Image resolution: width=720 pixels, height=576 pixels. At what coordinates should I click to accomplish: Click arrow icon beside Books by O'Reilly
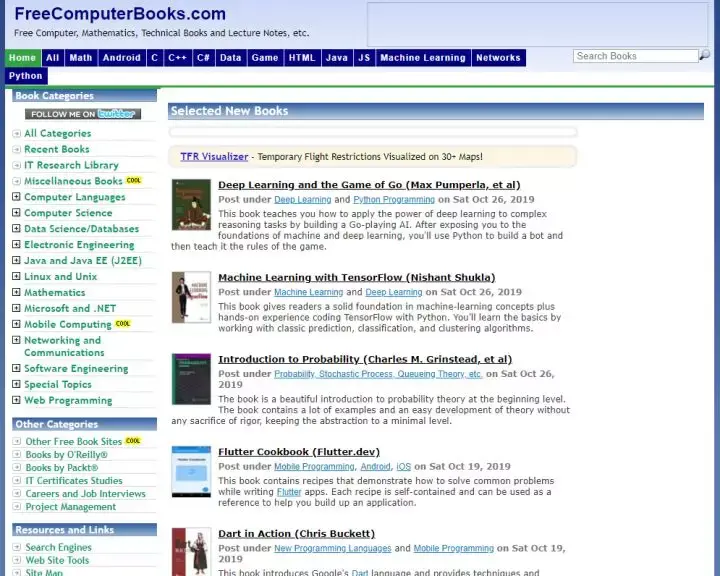(x=17, y=454)
